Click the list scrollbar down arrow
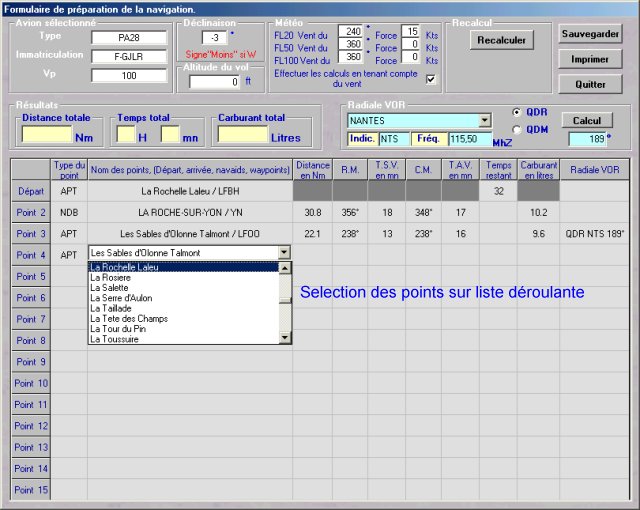This screenshot has width=640, height=510. pos(285,337)
